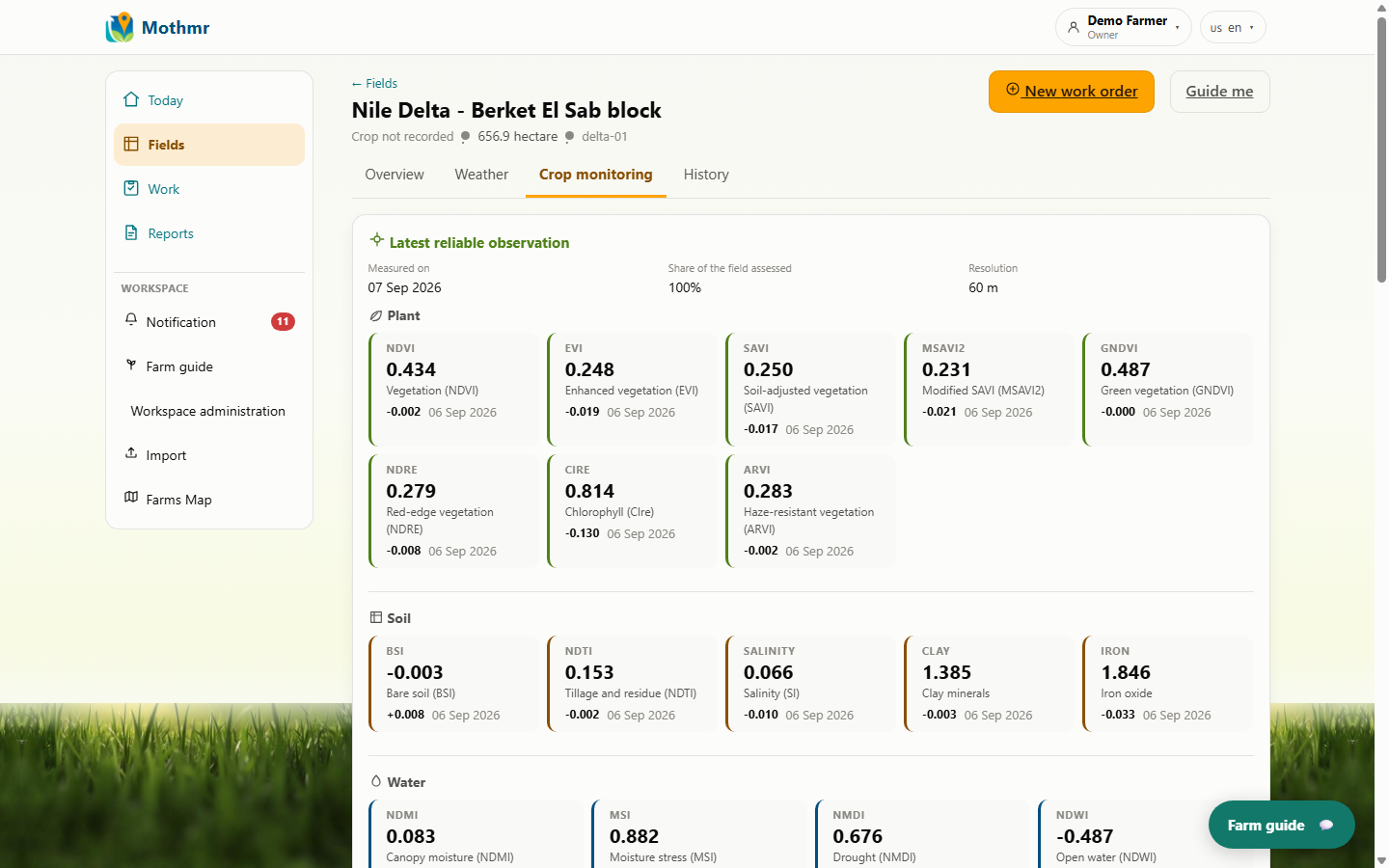Image resolution: width=1389 pixels, height=868 pixels.
Task: Click the Soil section icon
Action: 376,617
